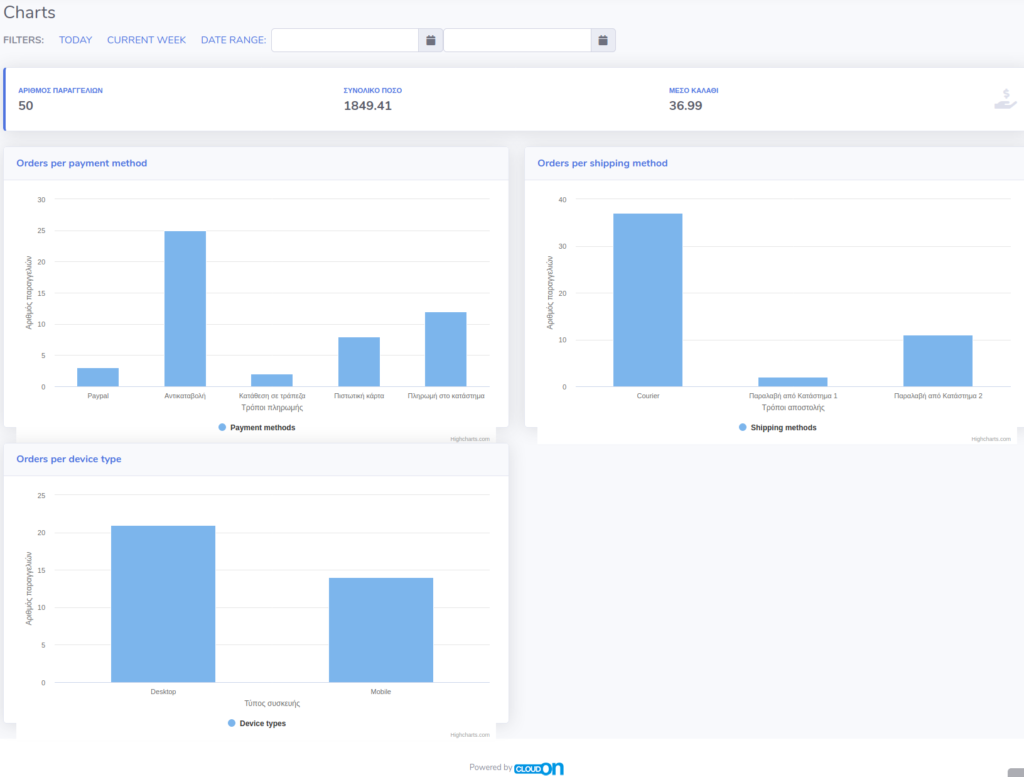Open the Highcharts.com link under the payment chart
Viewport: 1024px width, 777px height.
click(x=472, y=438)
